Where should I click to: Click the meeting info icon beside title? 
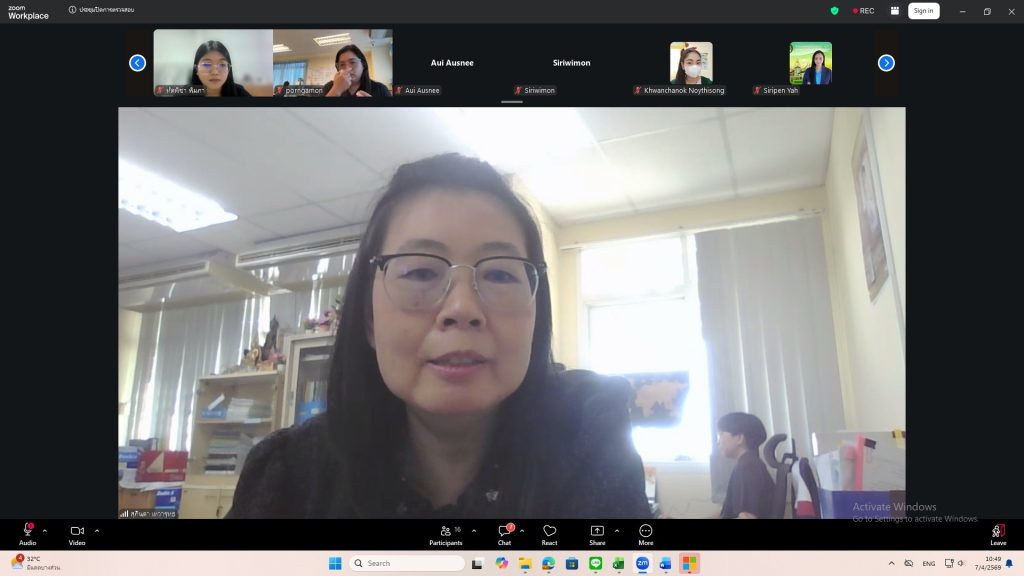(x=73, y=10)
